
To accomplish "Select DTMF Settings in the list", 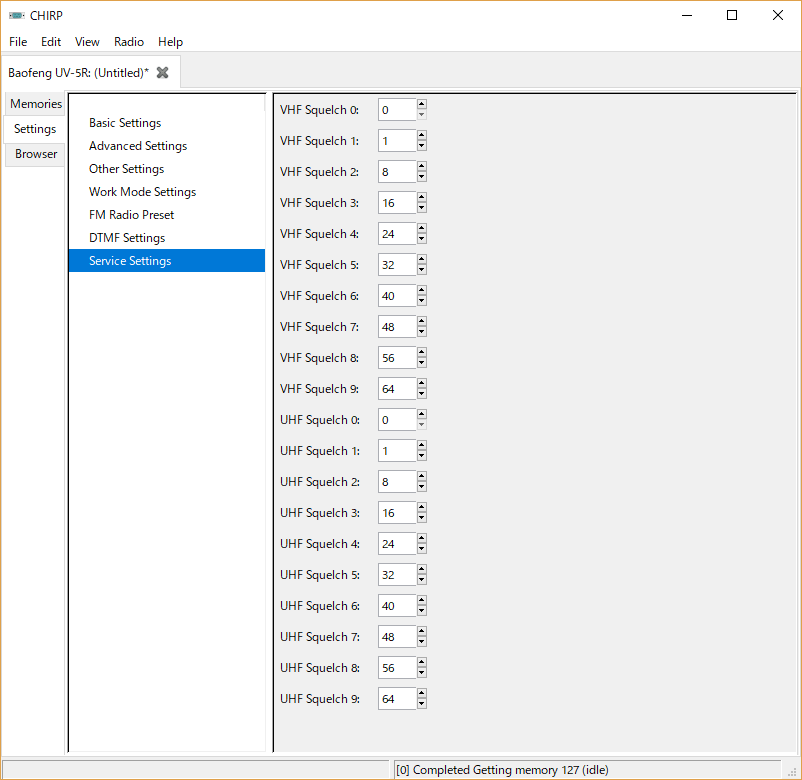I will (167, 238).
